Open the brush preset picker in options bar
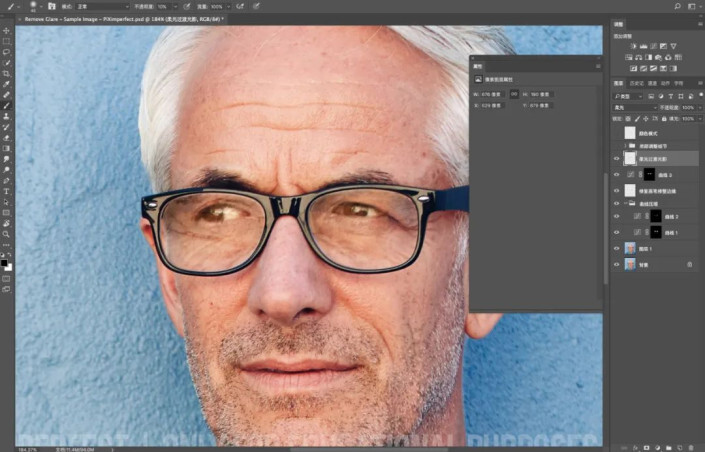 (33, 6)
